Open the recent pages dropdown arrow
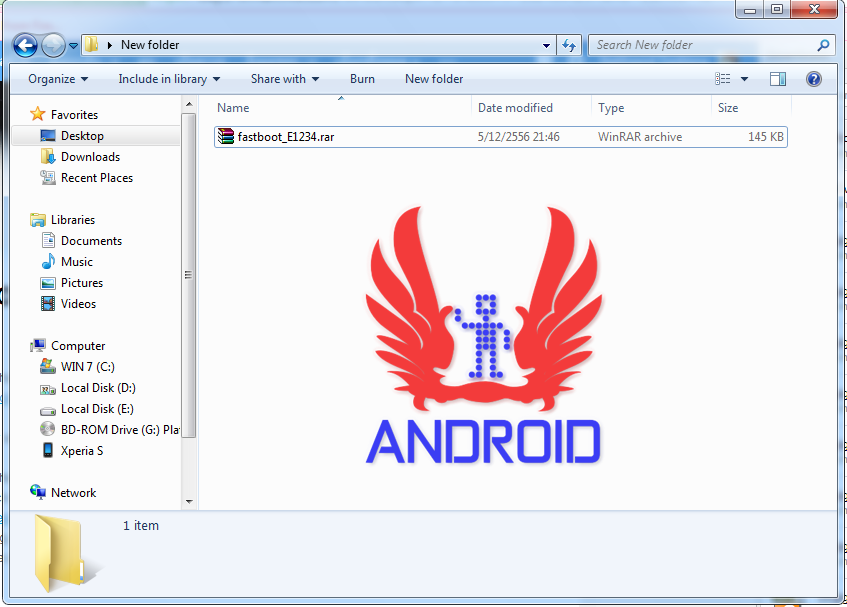This screenshot has width=847, height=607. coord(73,46)
